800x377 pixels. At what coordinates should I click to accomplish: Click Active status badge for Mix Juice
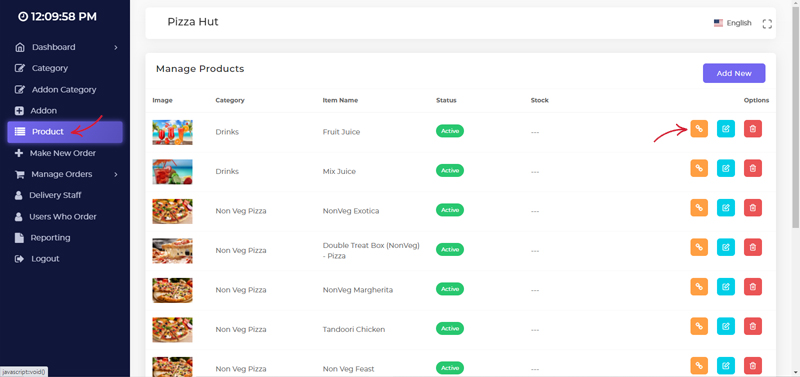(x=449, y=171)
